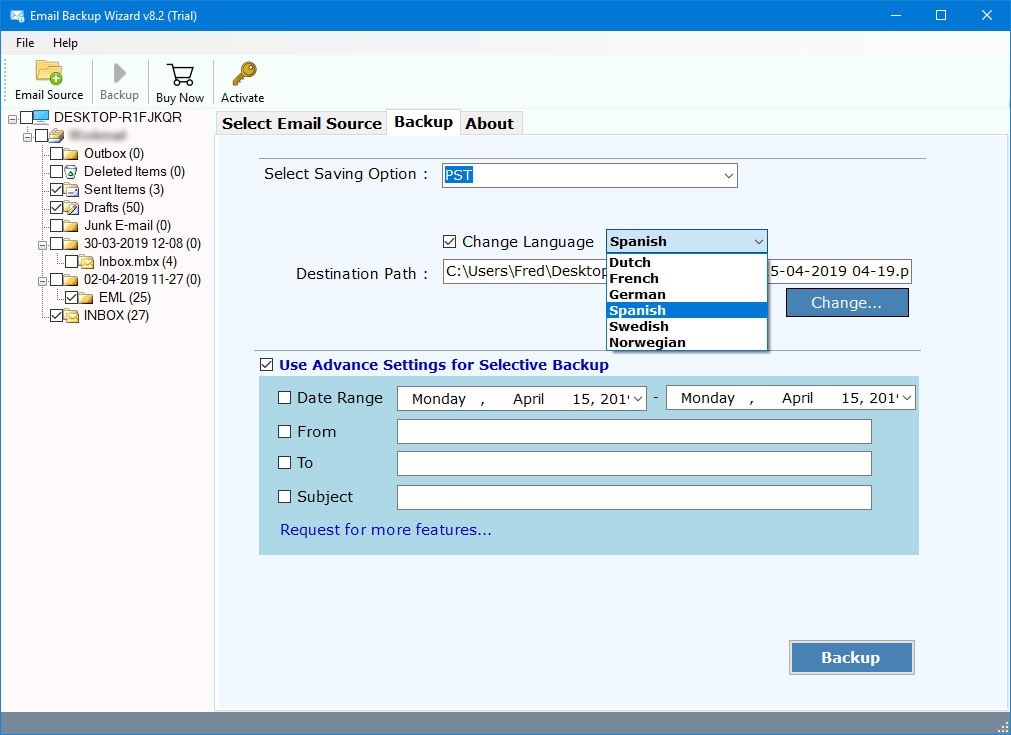Open the Select Saving Option dropdown

(729, 175)
